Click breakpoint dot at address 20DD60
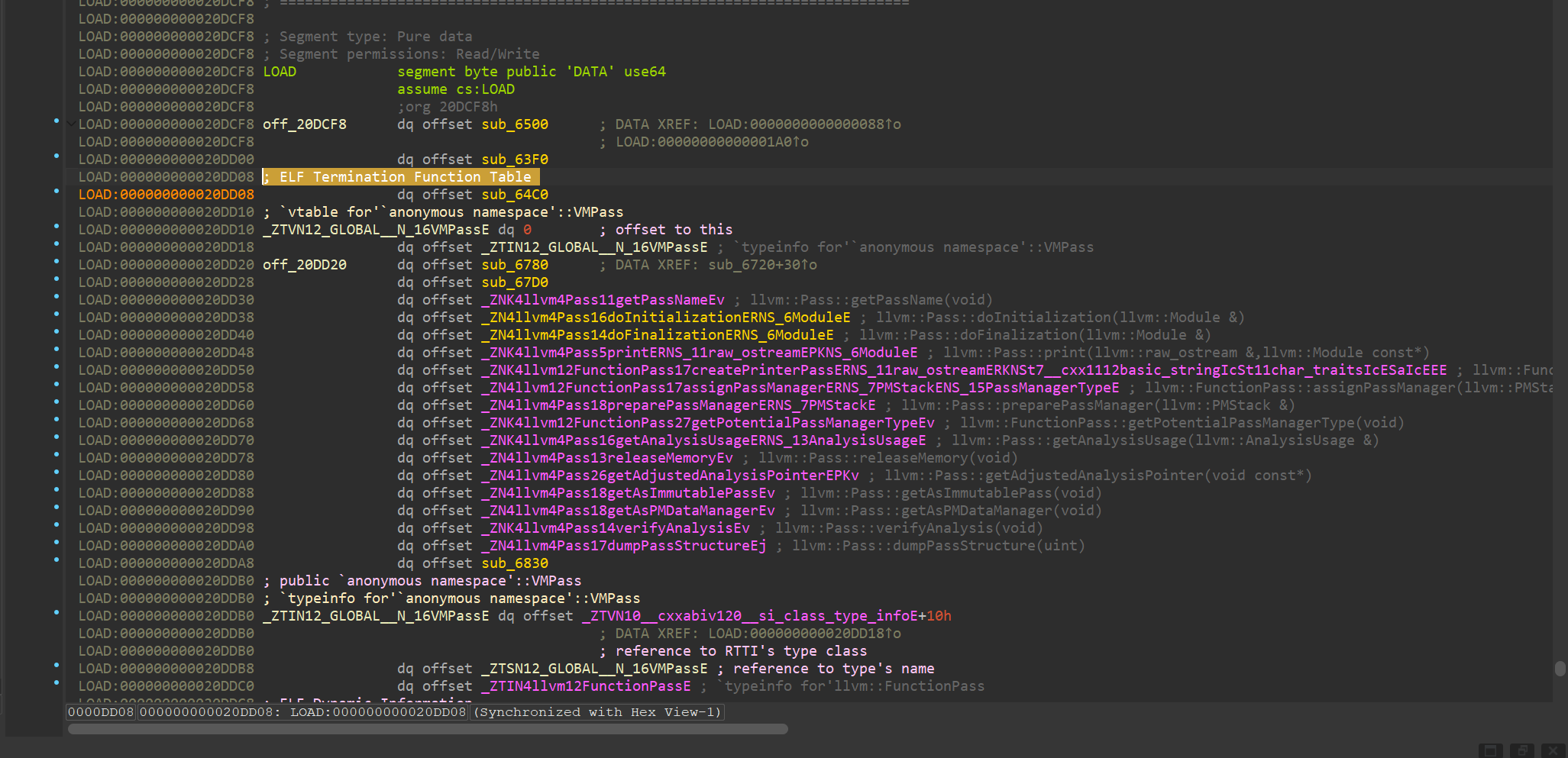 [57, 402]
